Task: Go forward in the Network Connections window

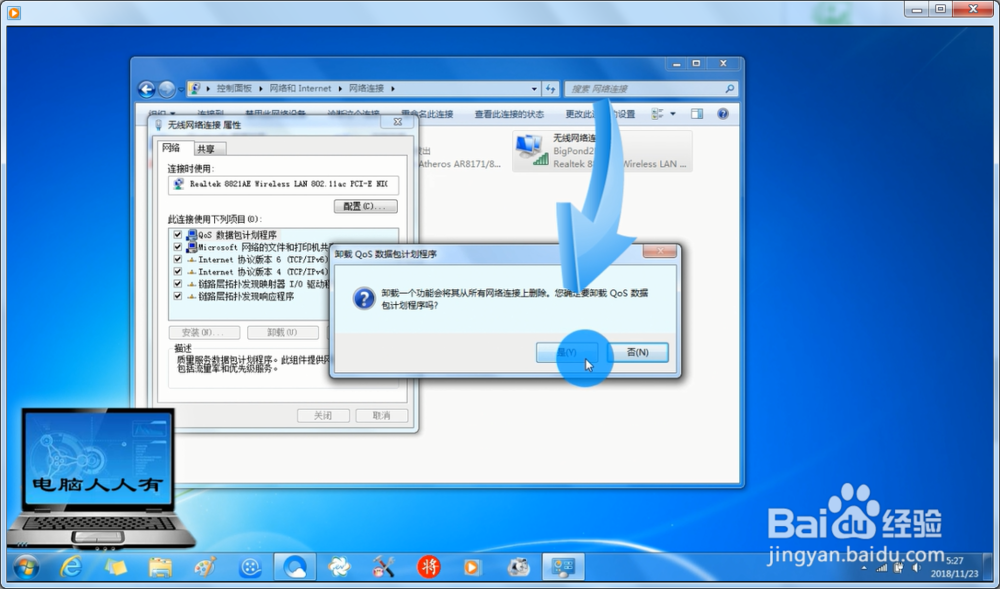Action: tap(166, 89)
